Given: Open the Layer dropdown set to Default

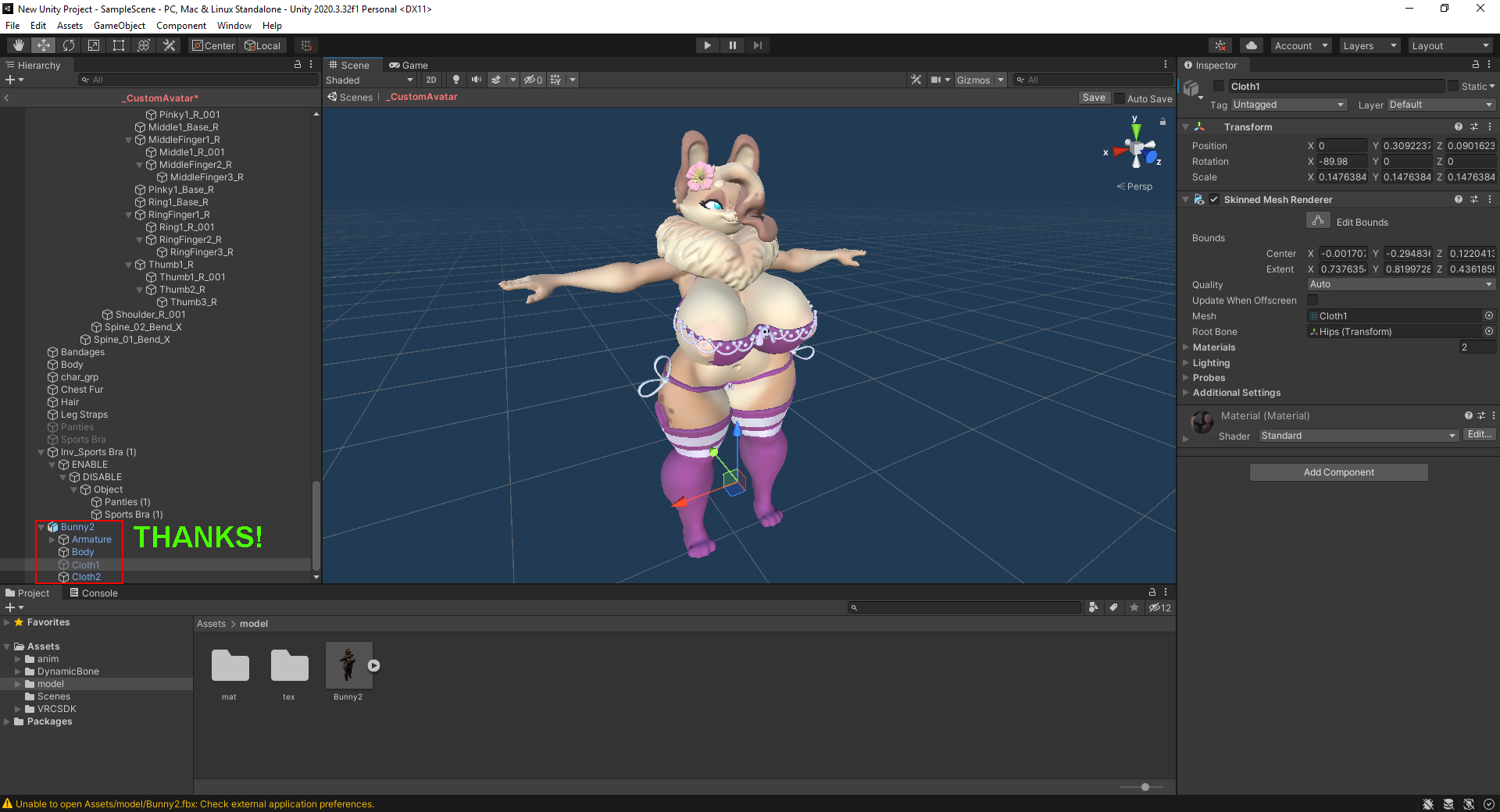Looking at the screenshot, I should click(1441, 105).
